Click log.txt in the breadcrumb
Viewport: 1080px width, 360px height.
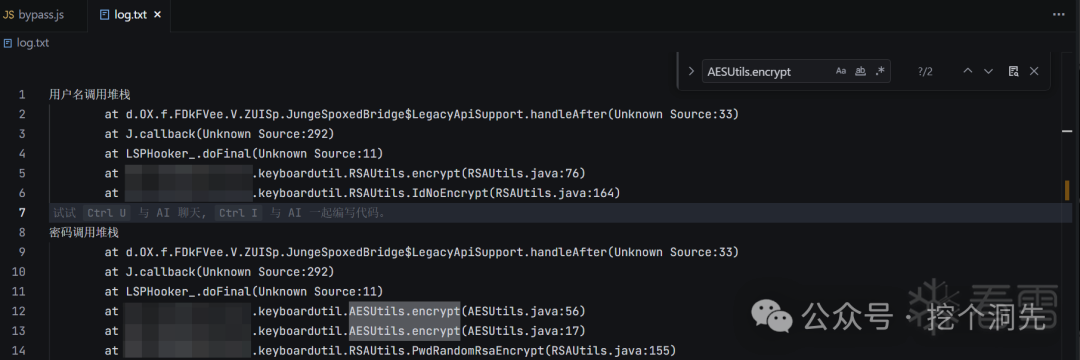pyautogui.click(x=32, y=43)
